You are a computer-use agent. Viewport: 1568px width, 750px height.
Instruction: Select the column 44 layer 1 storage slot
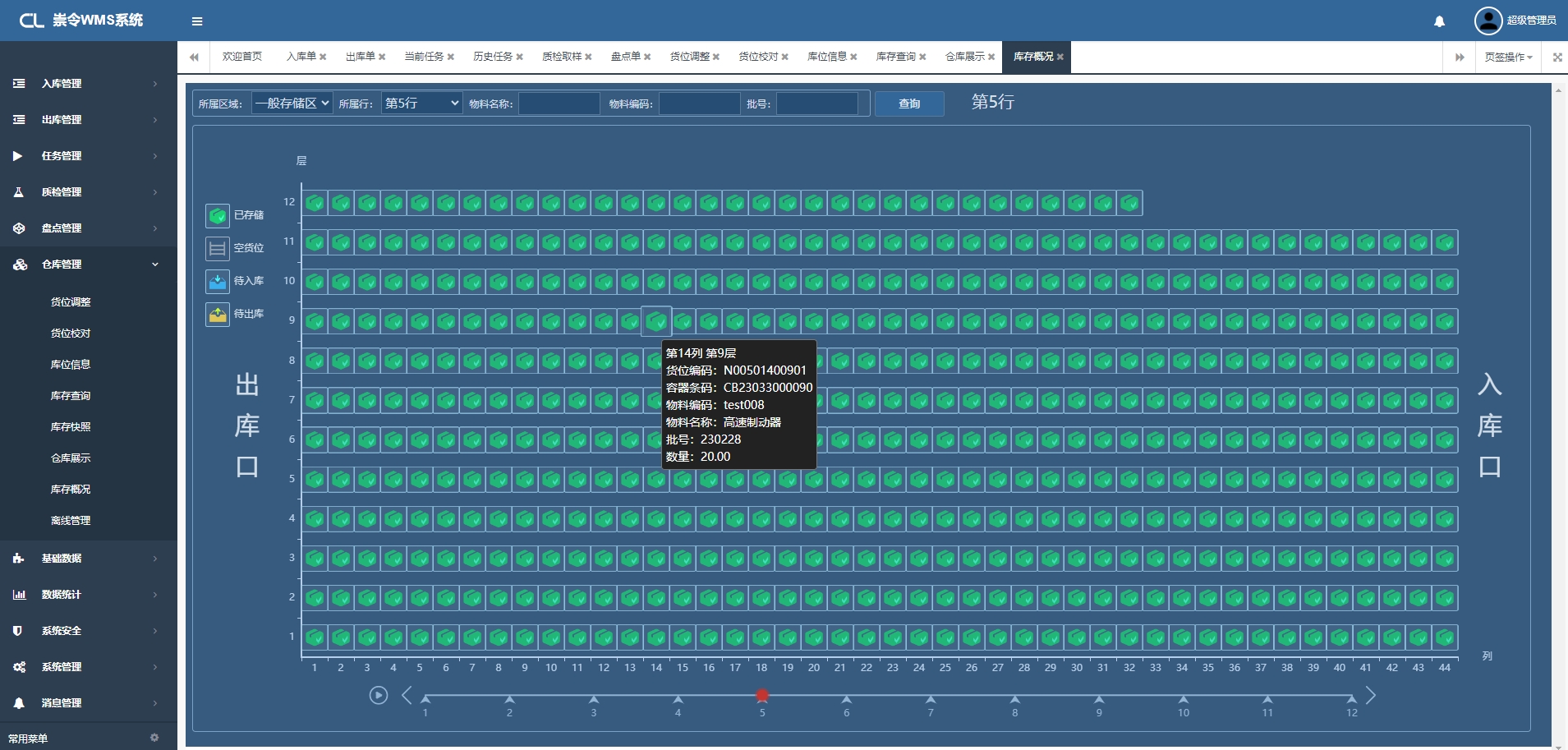pyautogui.click(x=1445, y=637)
